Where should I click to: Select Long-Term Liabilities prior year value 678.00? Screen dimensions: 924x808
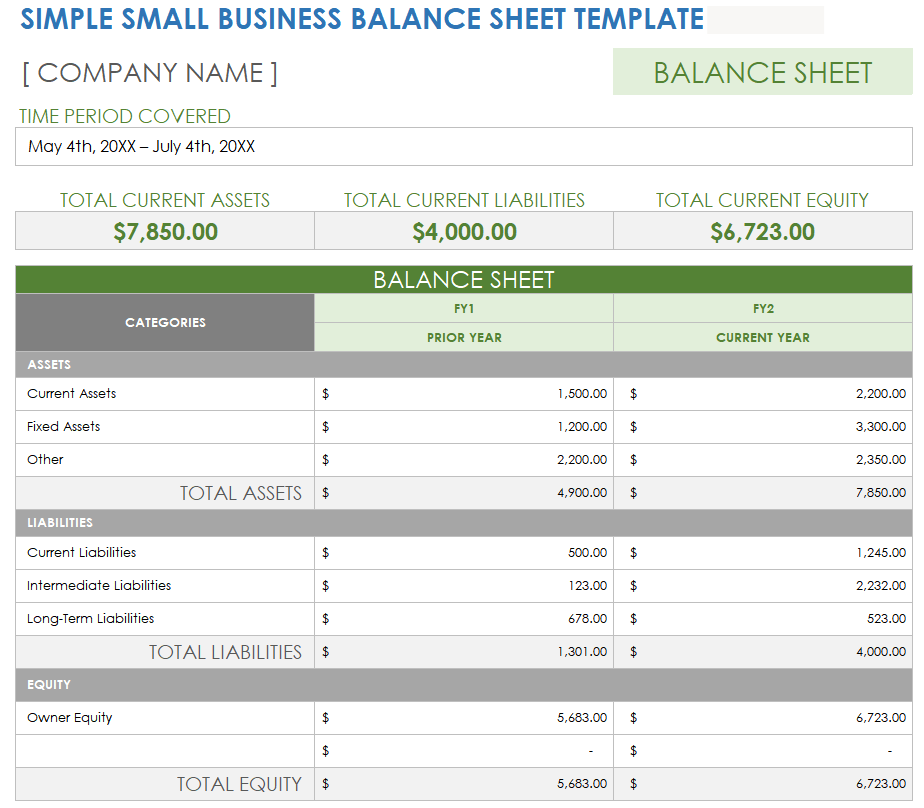click(464, 619)
